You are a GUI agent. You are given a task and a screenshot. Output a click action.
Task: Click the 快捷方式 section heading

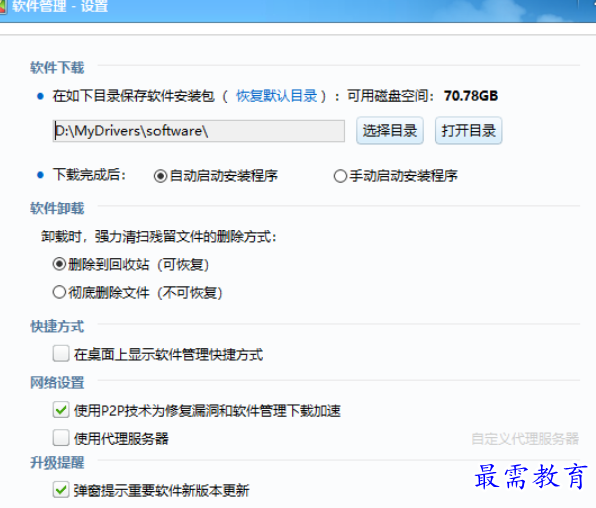pyautogui.click(x=57, y=326)
